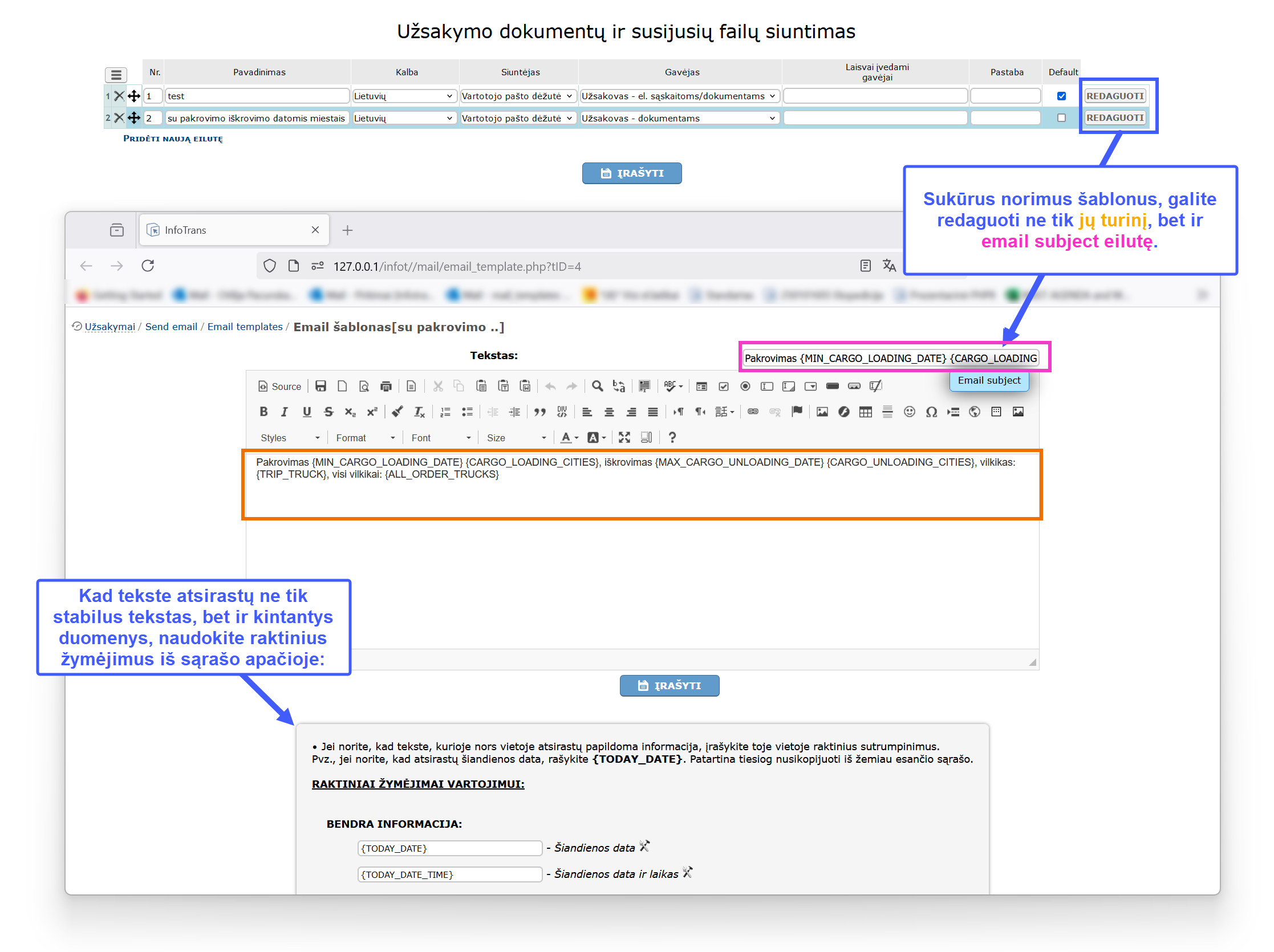Toggle Underline formatting in the editor
The image size is (1274, 952).
point(306,412)
